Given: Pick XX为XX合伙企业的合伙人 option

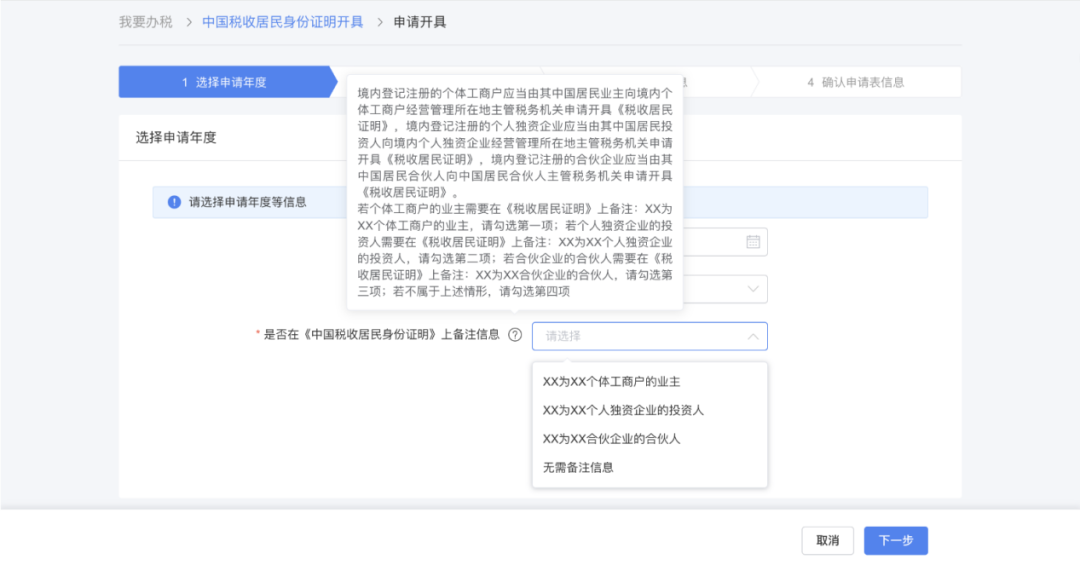Looking at the screenshot, I should (611, 438).
